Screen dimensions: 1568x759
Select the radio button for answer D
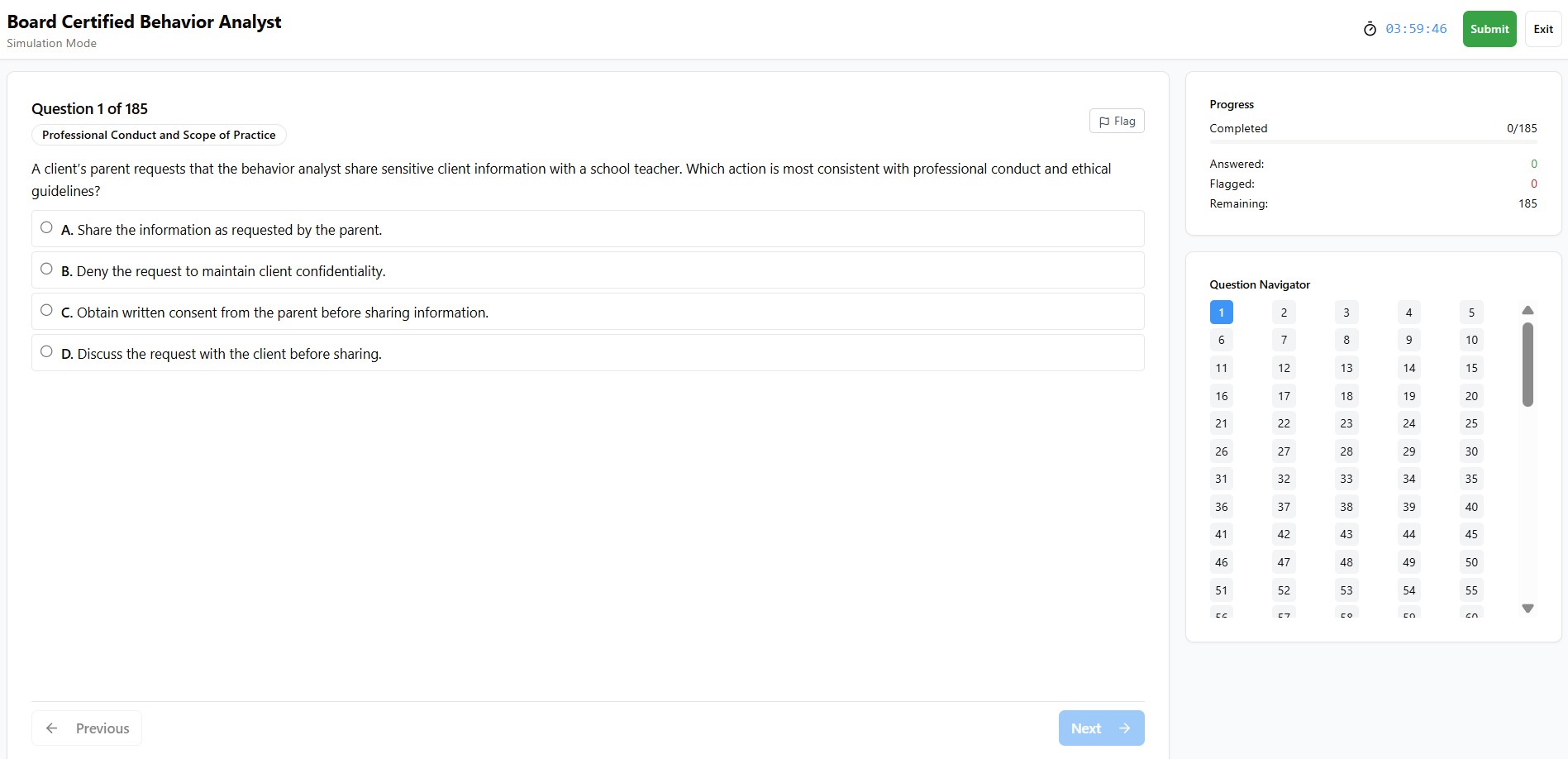pyautogui.click(x=46, y=351)
